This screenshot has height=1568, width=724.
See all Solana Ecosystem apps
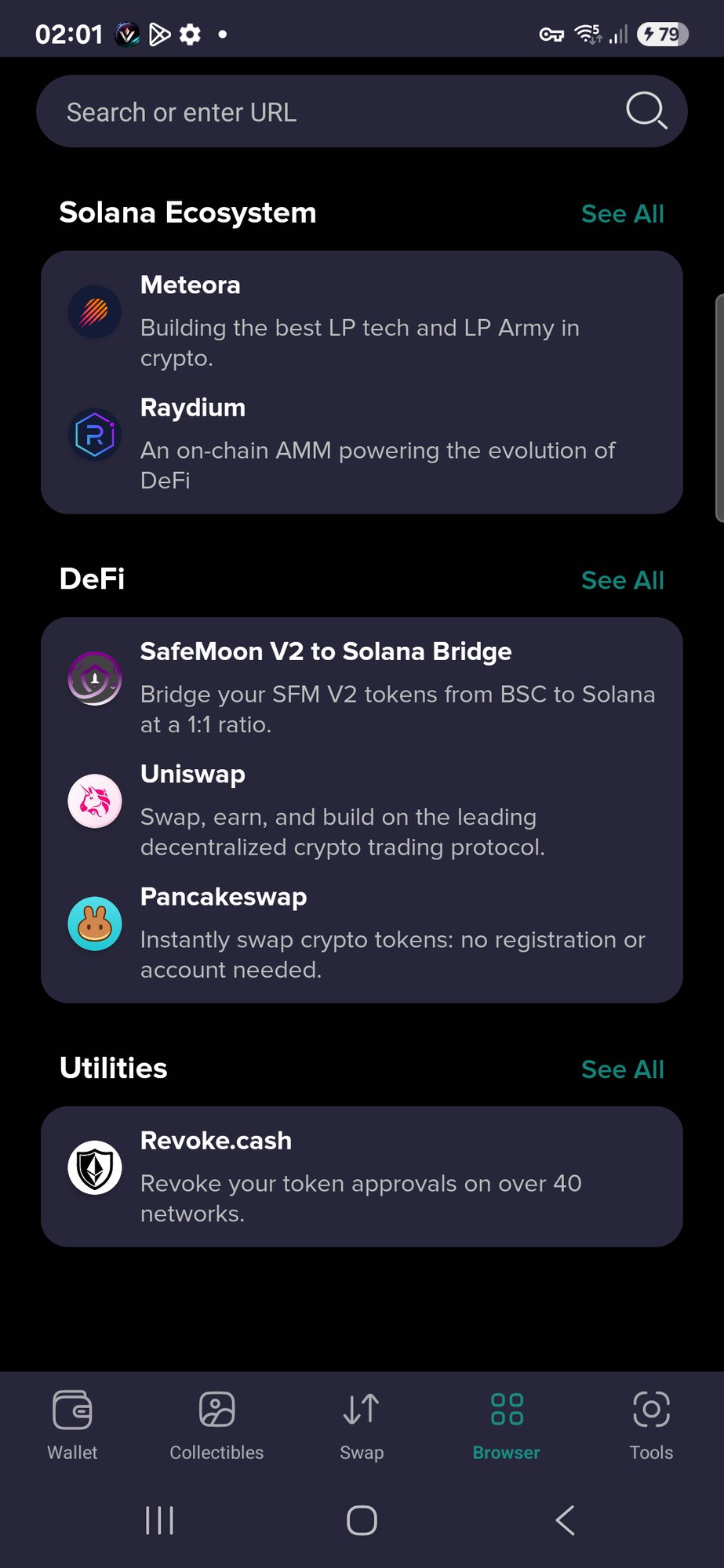coord(623,213)
